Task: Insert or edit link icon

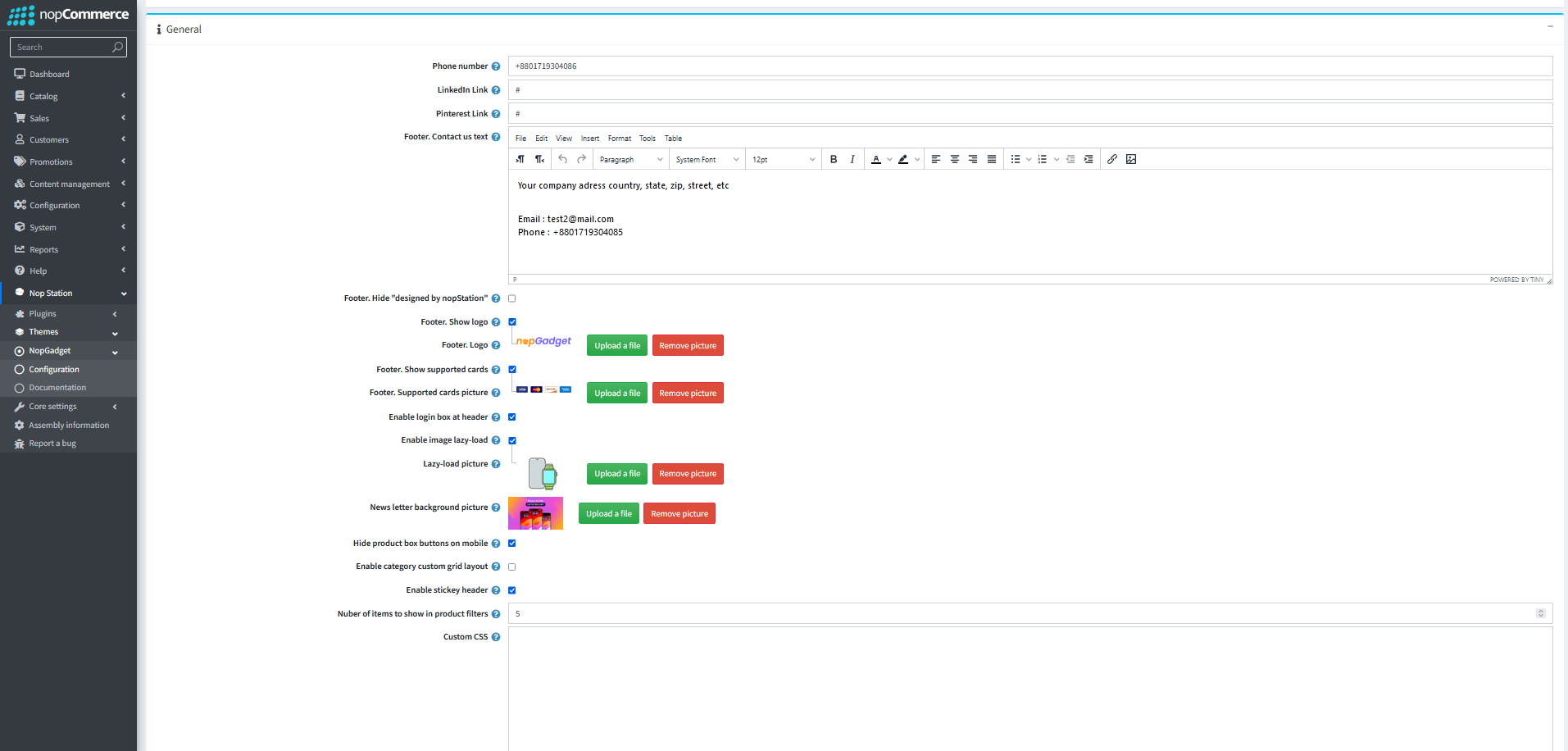Action: tap(1112, 159)
